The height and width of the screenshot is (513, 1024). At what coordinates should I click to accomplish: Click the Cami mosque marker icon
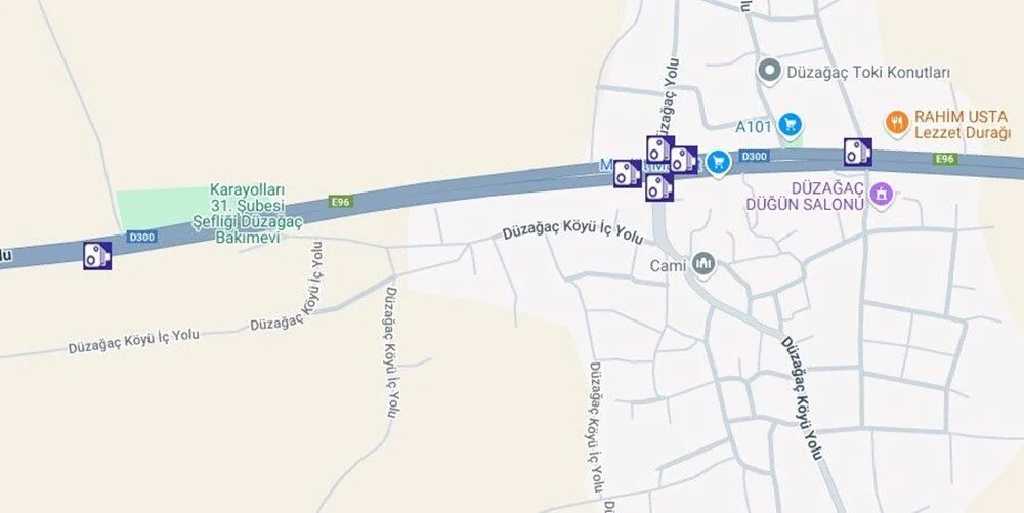pos(703,264)
